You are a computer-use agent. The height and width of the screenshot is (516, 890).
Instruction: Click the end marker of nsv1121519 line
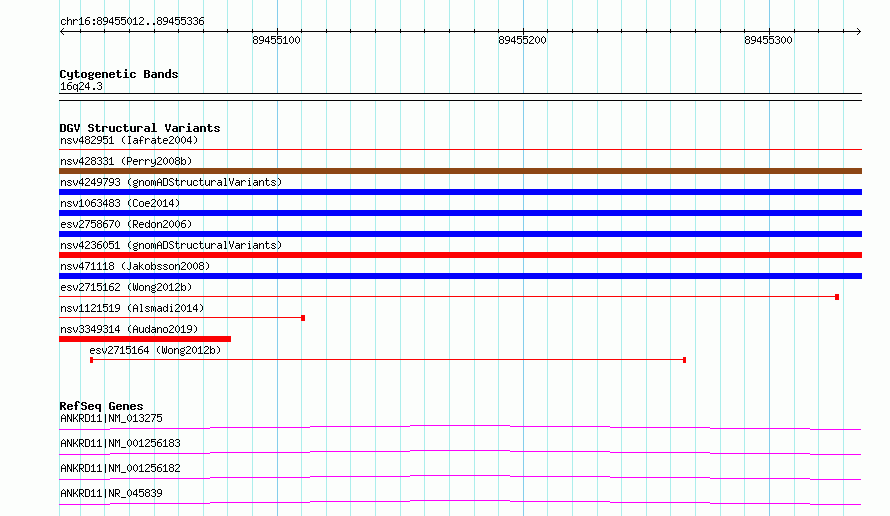coord(303,318)
